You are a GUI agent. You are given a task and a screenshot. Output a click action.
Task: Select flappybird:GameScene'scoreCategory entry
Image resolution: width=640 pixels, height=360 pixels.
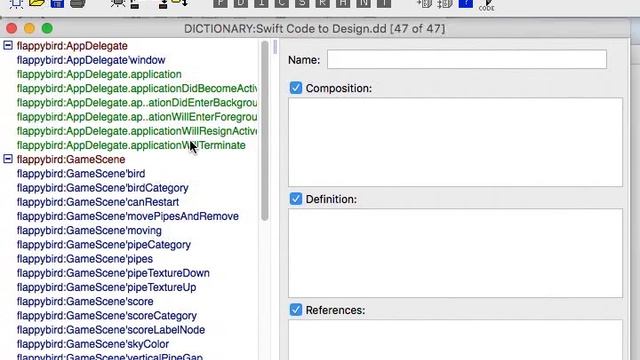click(107, 316)
